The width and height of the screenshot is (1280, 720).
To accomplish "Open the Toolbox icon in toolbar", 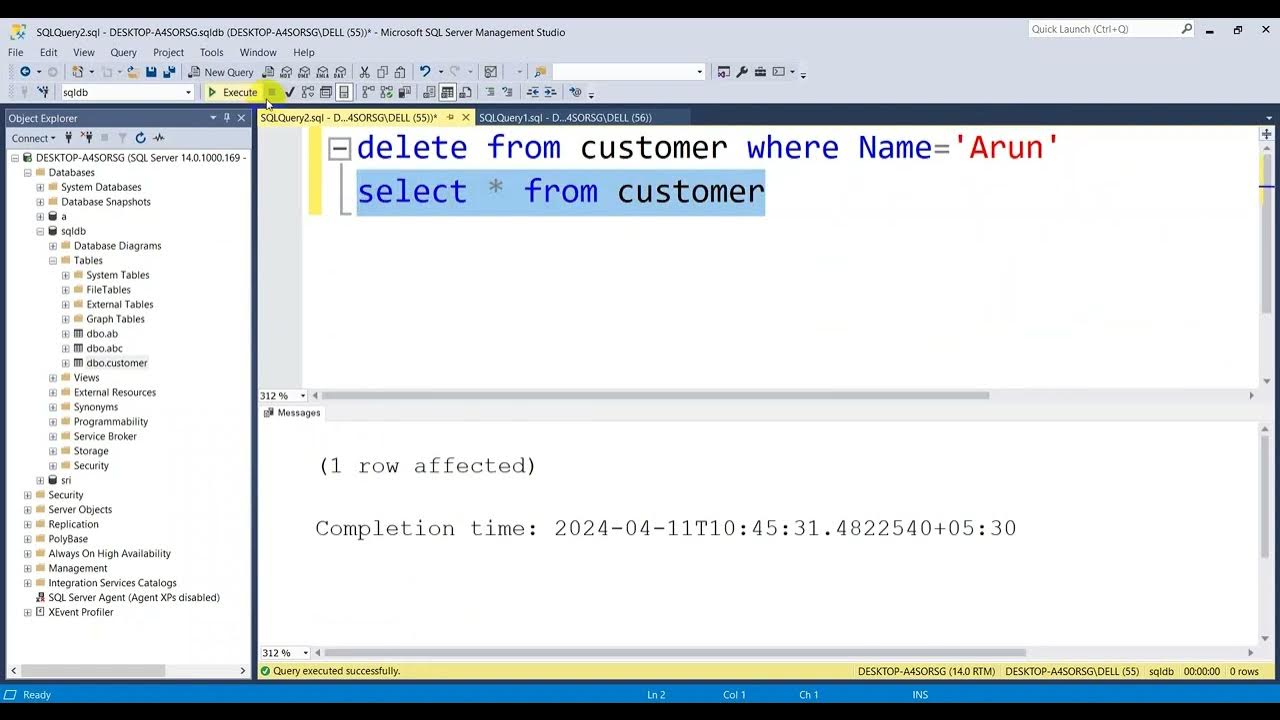I will coord(760,72).
